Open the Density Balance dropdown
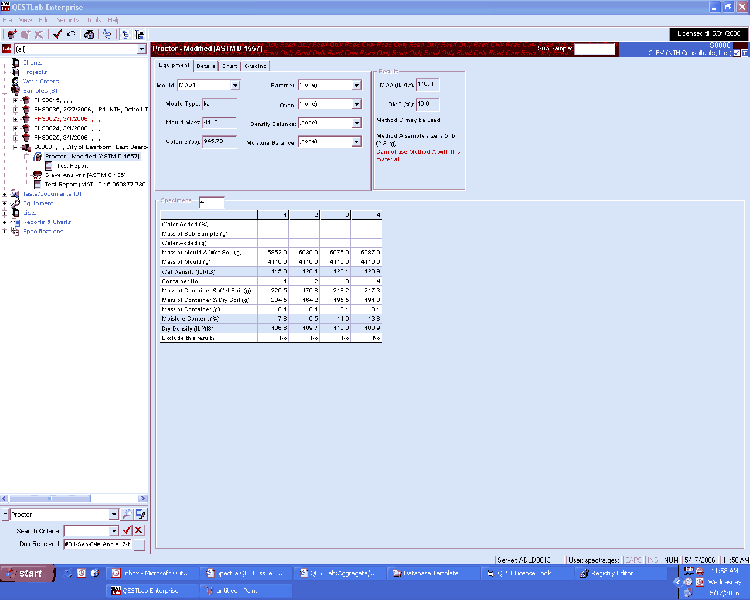Image resolution: width=750 pixels, height=600 pixels. 356,123
